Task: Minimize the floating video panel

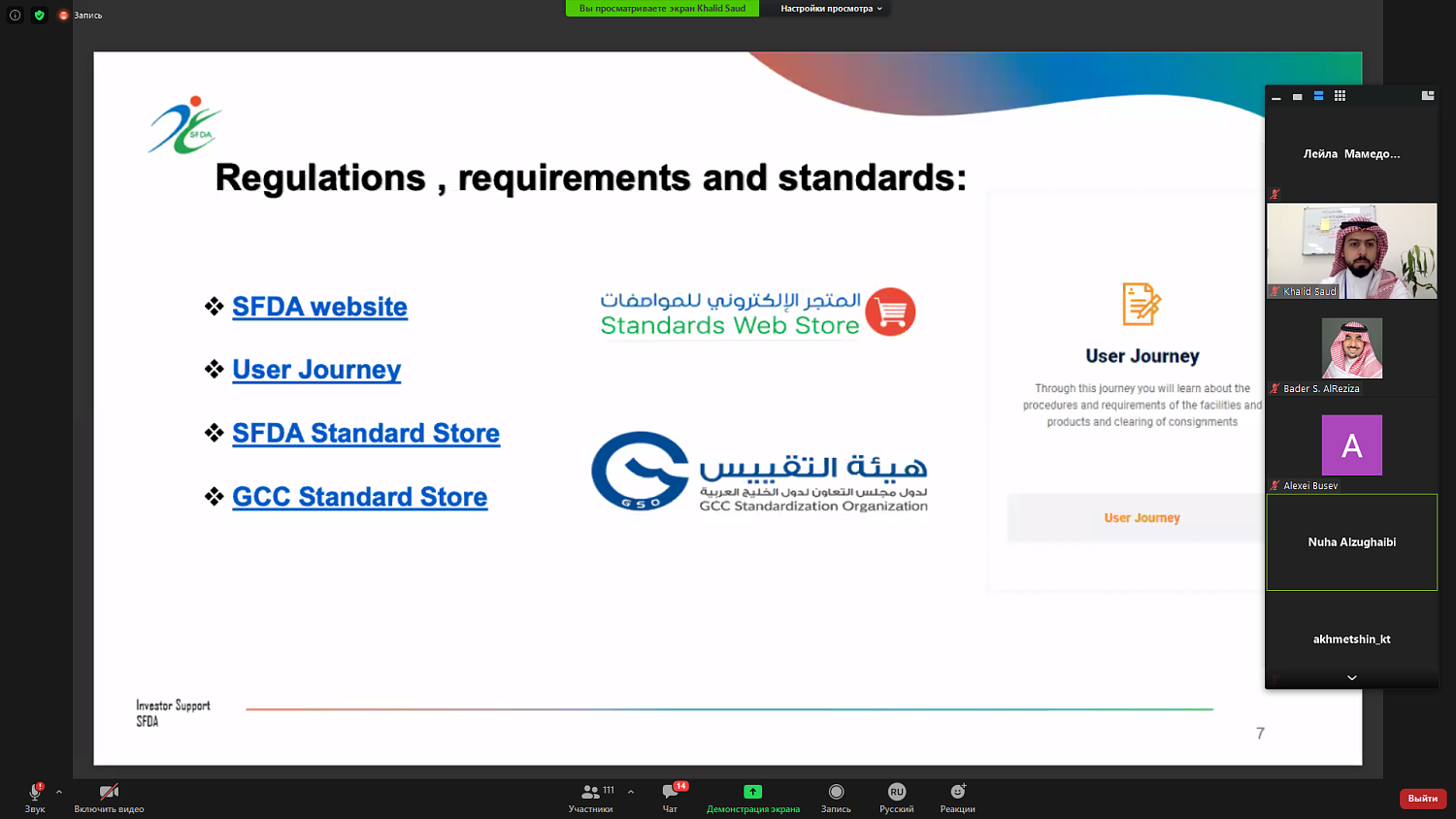Action: [1276, 96]
